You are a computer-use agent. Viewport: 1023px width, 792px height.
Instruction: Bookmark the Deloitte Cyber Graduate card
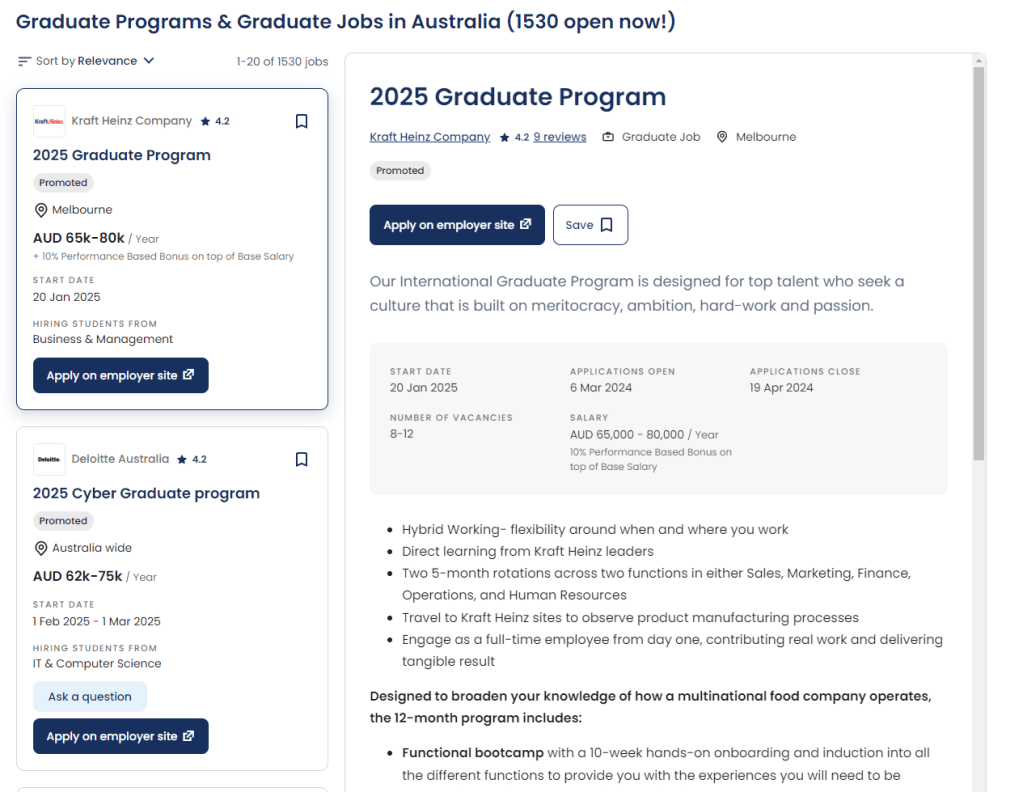click(301, 459)
